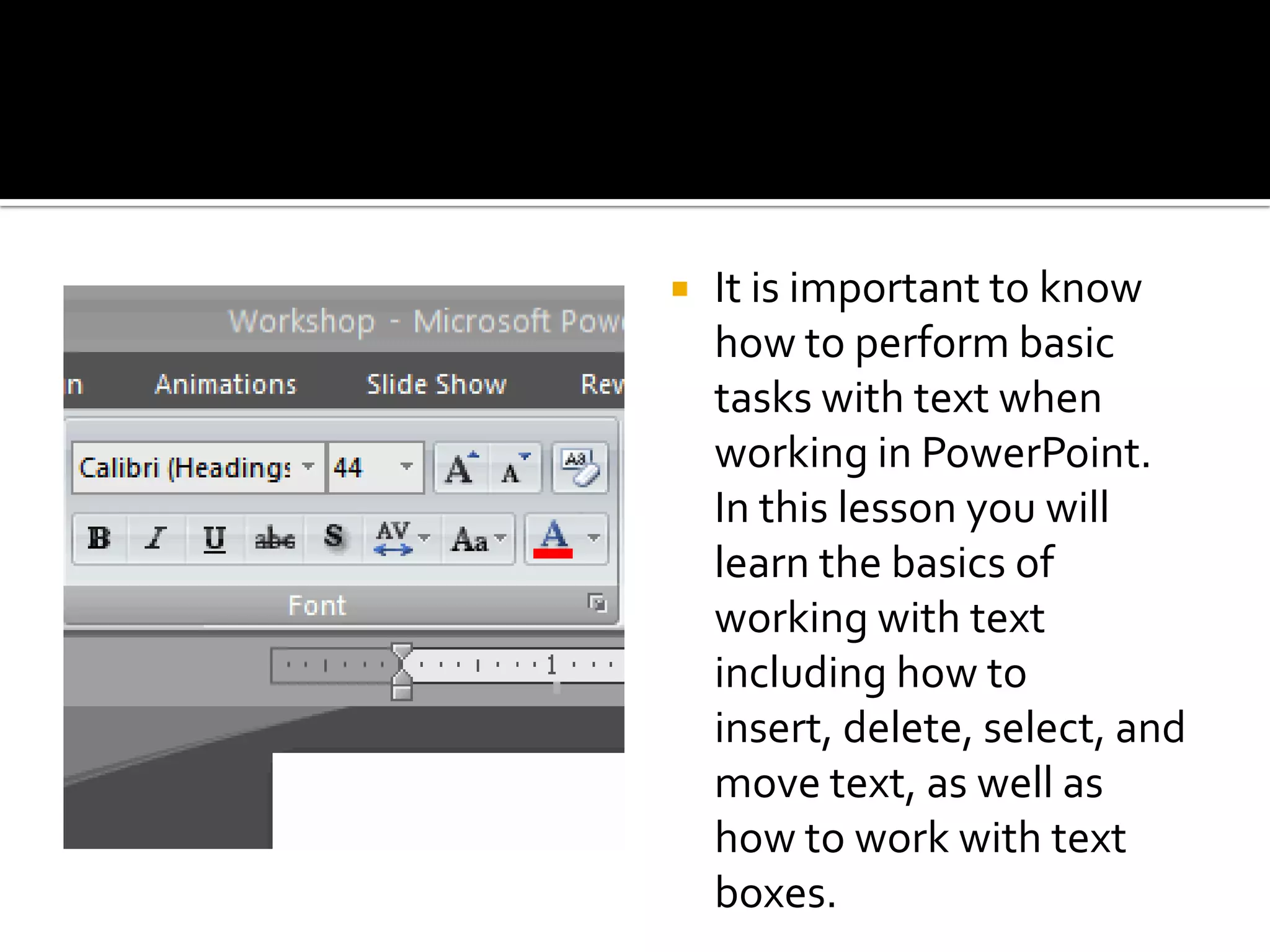Expand the Calibri font name dropdown

pos(308,467)
